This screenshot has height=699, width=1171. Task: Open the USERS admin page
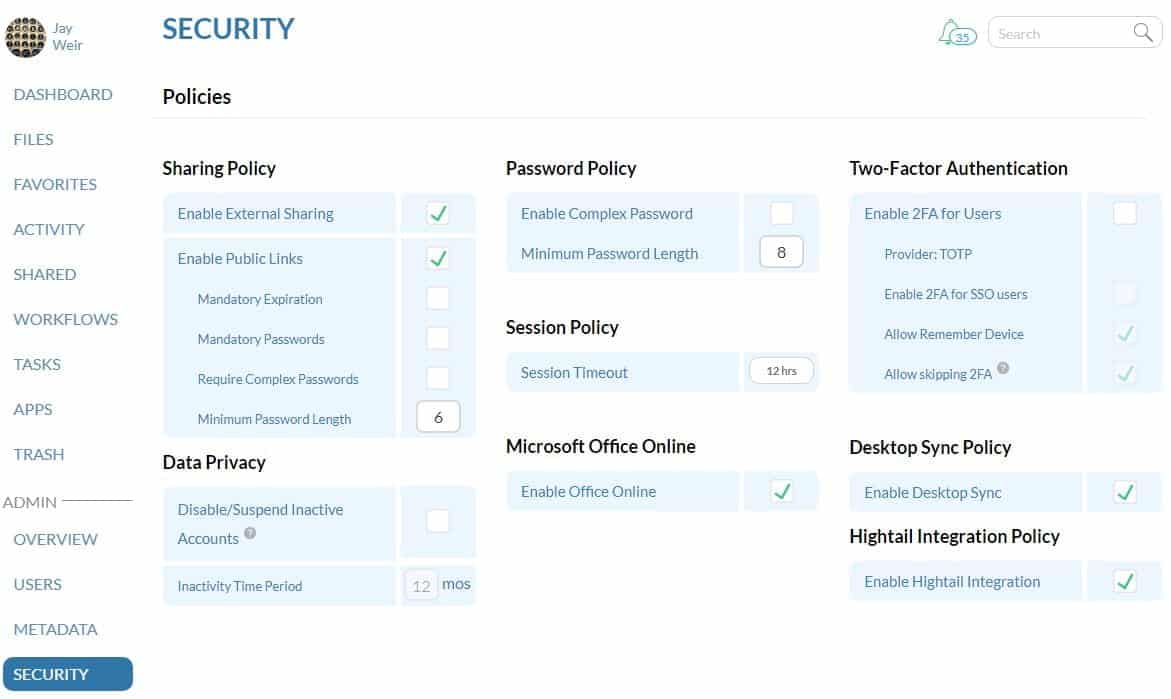[x=38, y=584]
